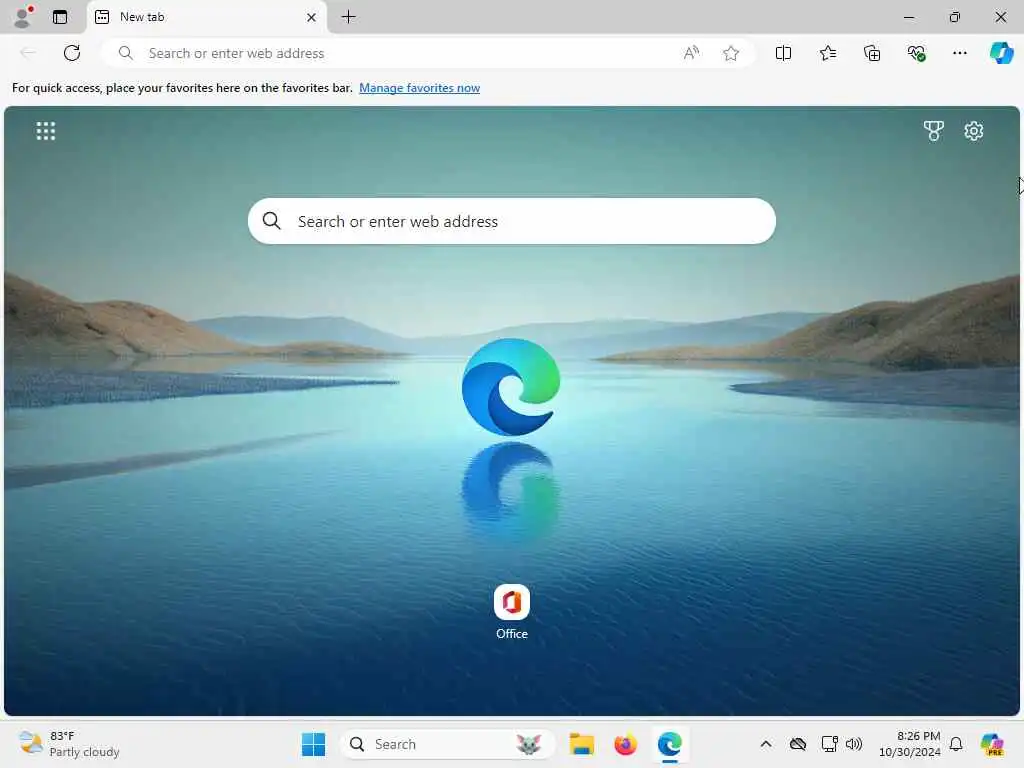Go back using the back arrow

click(27, 53)
